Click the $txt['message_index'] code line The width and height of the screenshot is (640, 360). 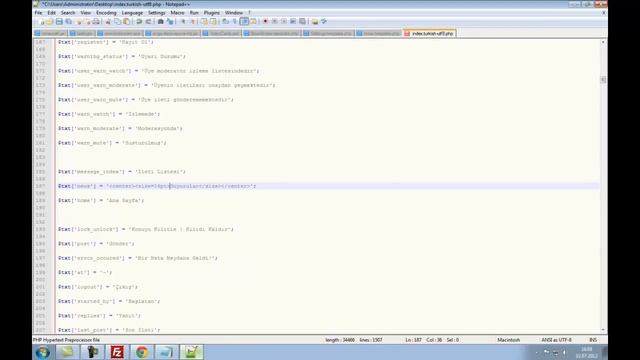(122, 172)
